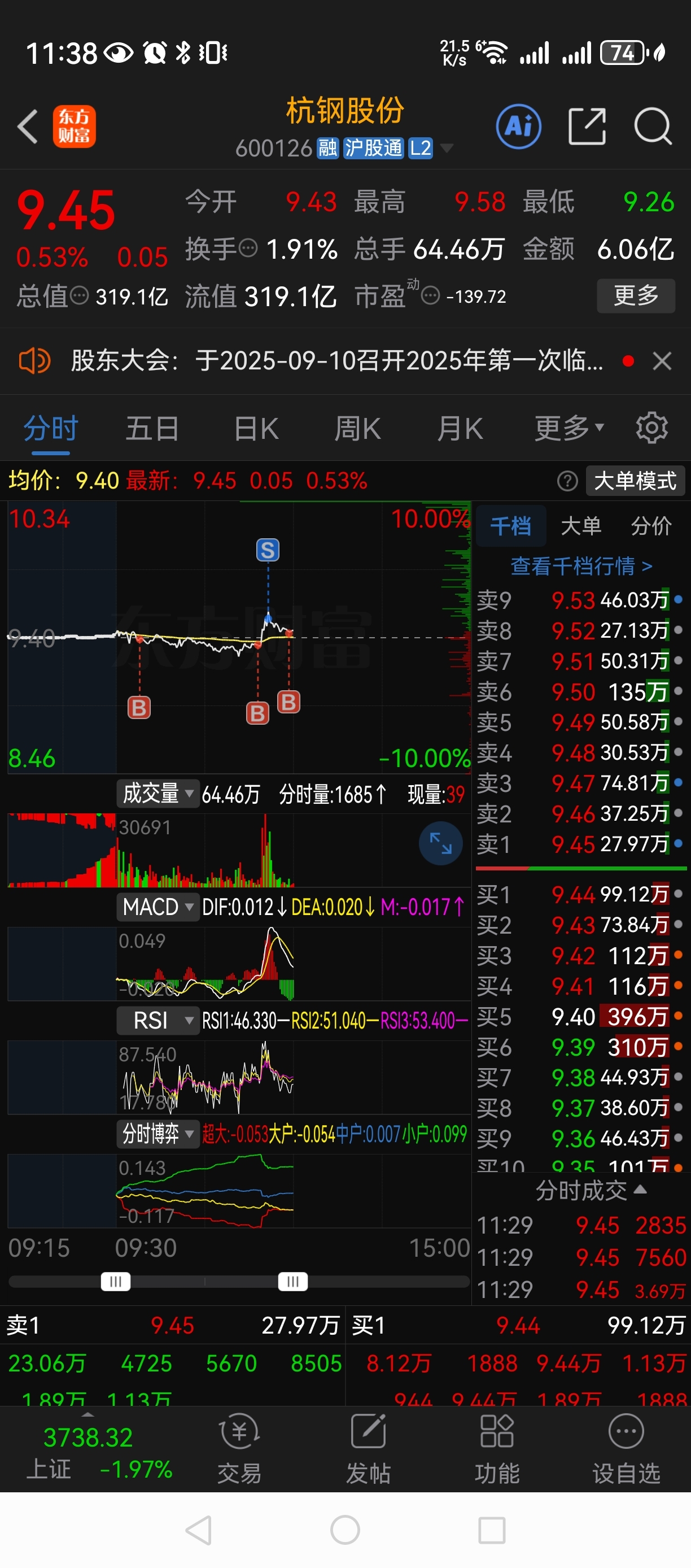Tap the Android recents navigation button
The width and height of the screenshot is (691, 1568).
click(492, 1530)
